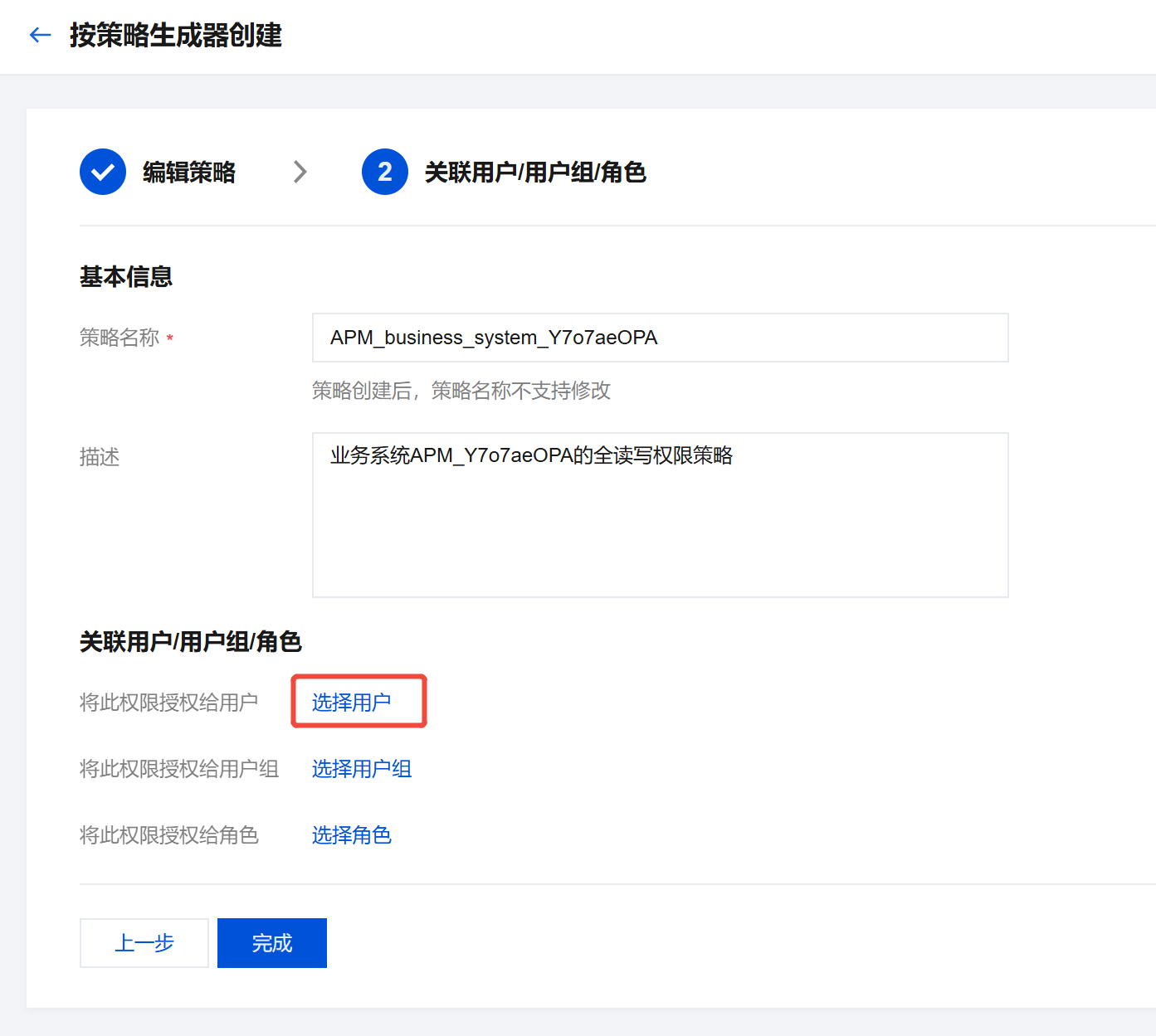Click the 描述 field label
The width and height of the screenshot is (1156, 1036).
[x=100, y=457]
